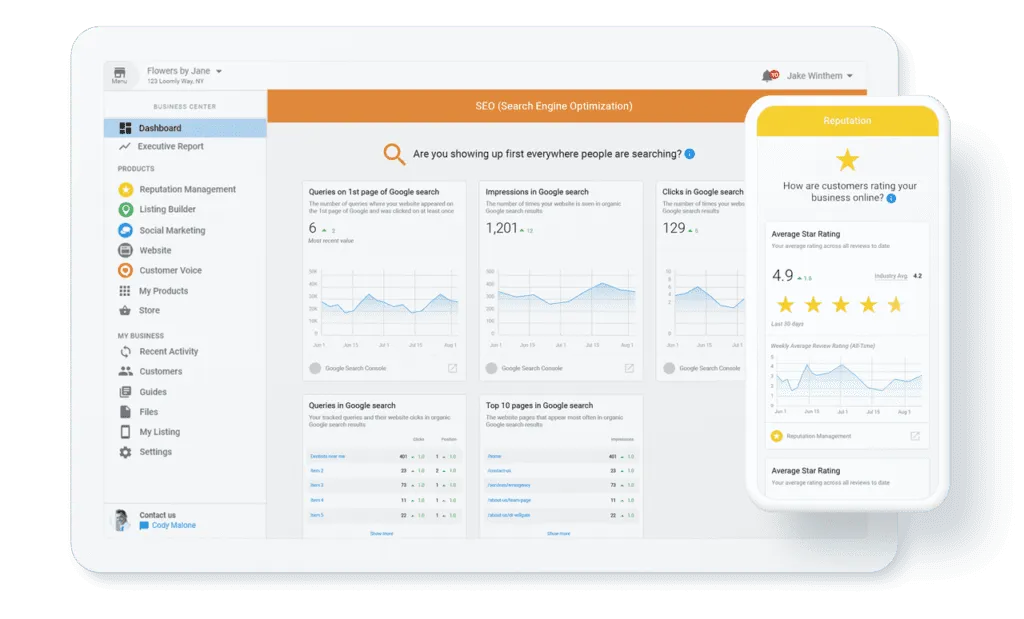Click Show more under Top 10 pages
This screenshot has width=1024, height=619.
(x=558, y=533)
